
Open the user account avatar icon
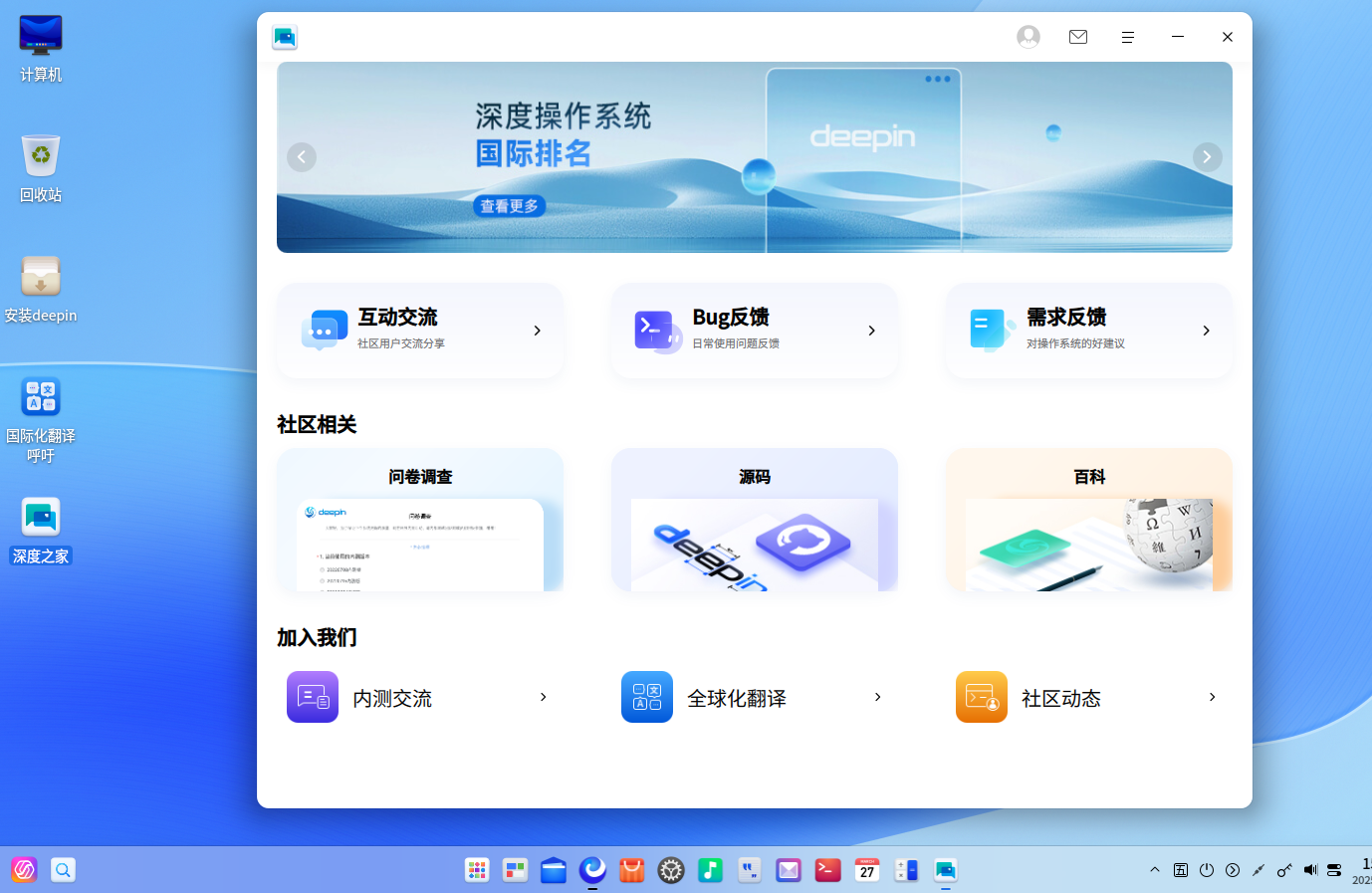pos(1029,37)
